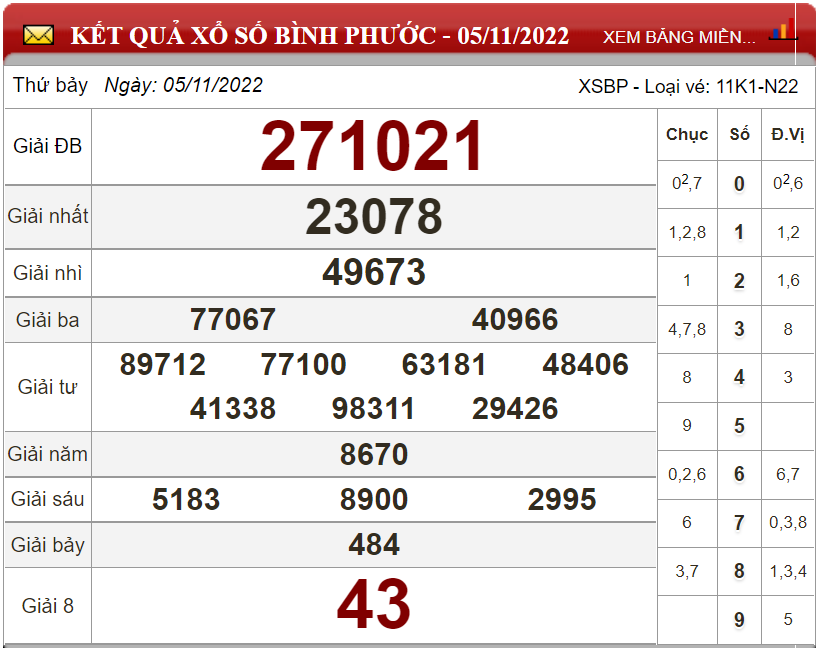Click digit 7 in the Số column
The height and width of the screenshot is (648, 820).
coord(739,522)
